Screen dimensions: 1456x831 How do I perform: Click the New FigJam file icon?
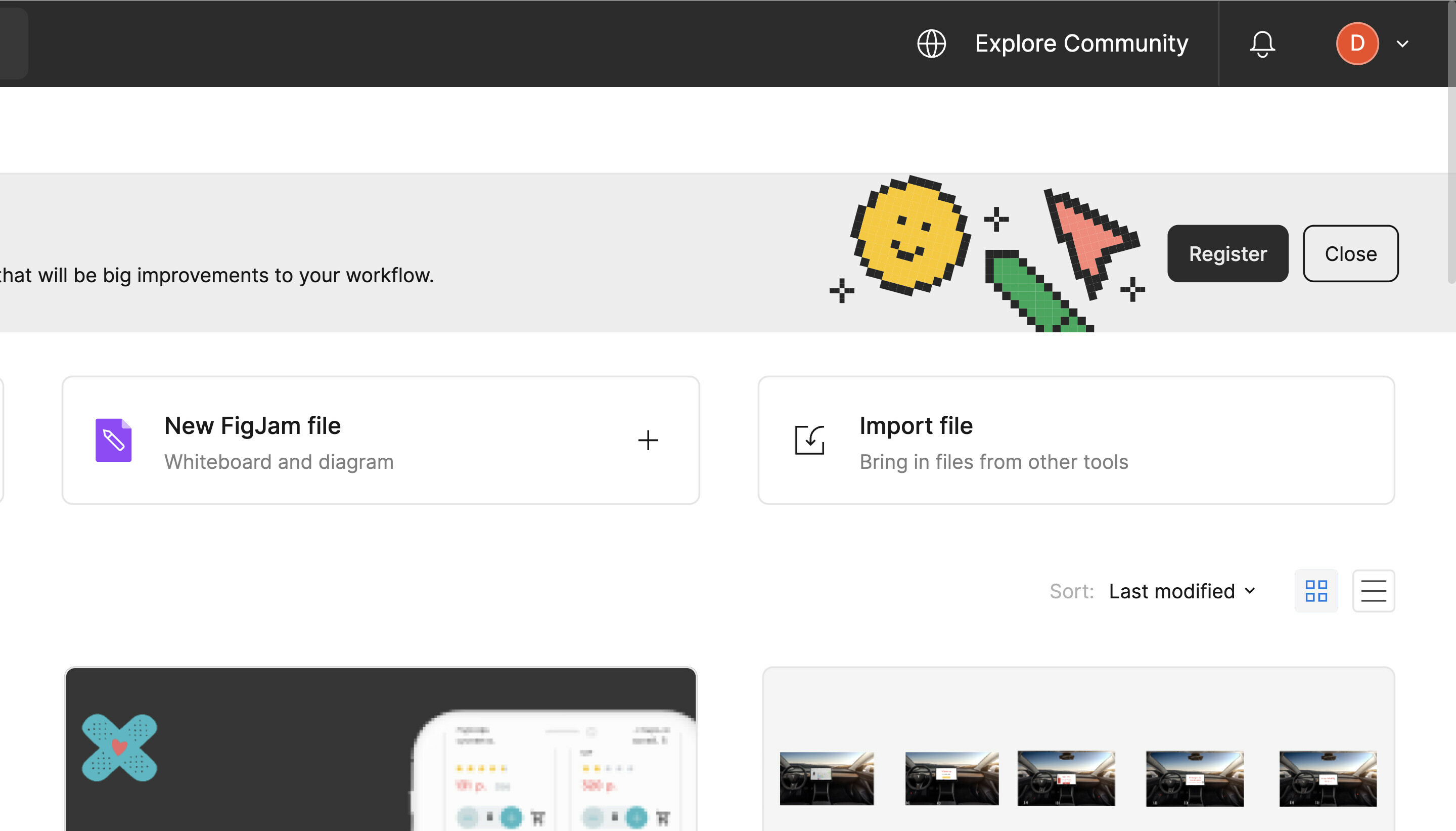tap(112, 439)
